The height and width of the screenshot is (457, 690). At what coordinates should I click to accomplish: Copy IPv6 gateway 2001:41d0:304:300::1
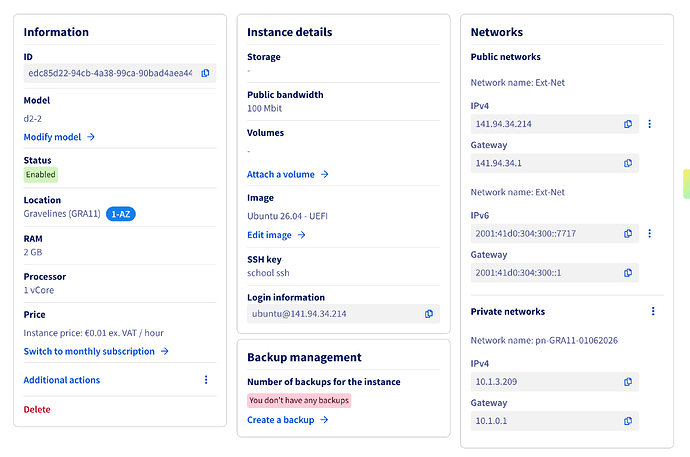(x=628, y=273)
